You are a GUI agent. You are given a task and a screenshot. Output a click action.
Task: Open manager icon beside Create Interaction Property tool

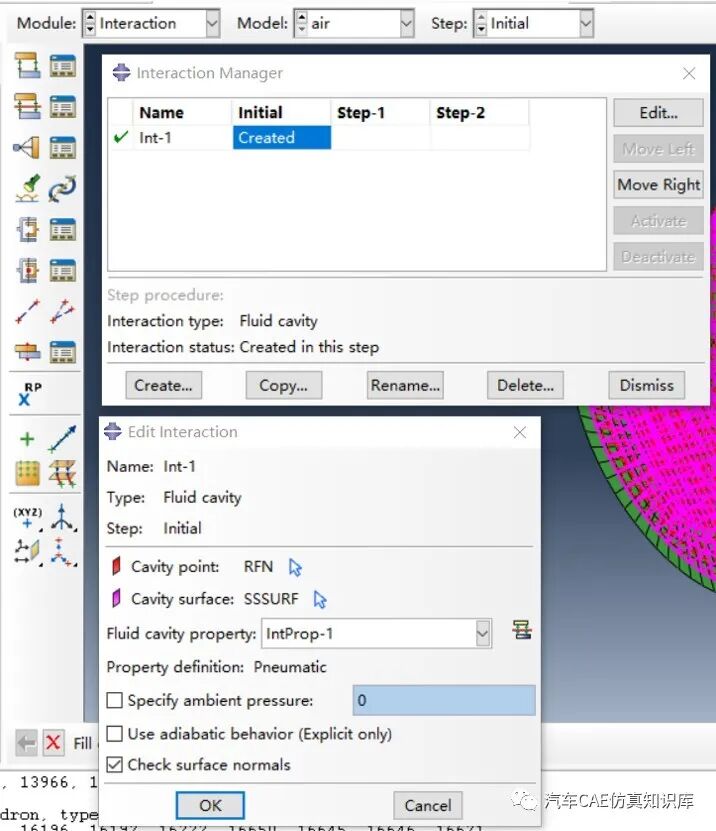(x=63, y=106)
